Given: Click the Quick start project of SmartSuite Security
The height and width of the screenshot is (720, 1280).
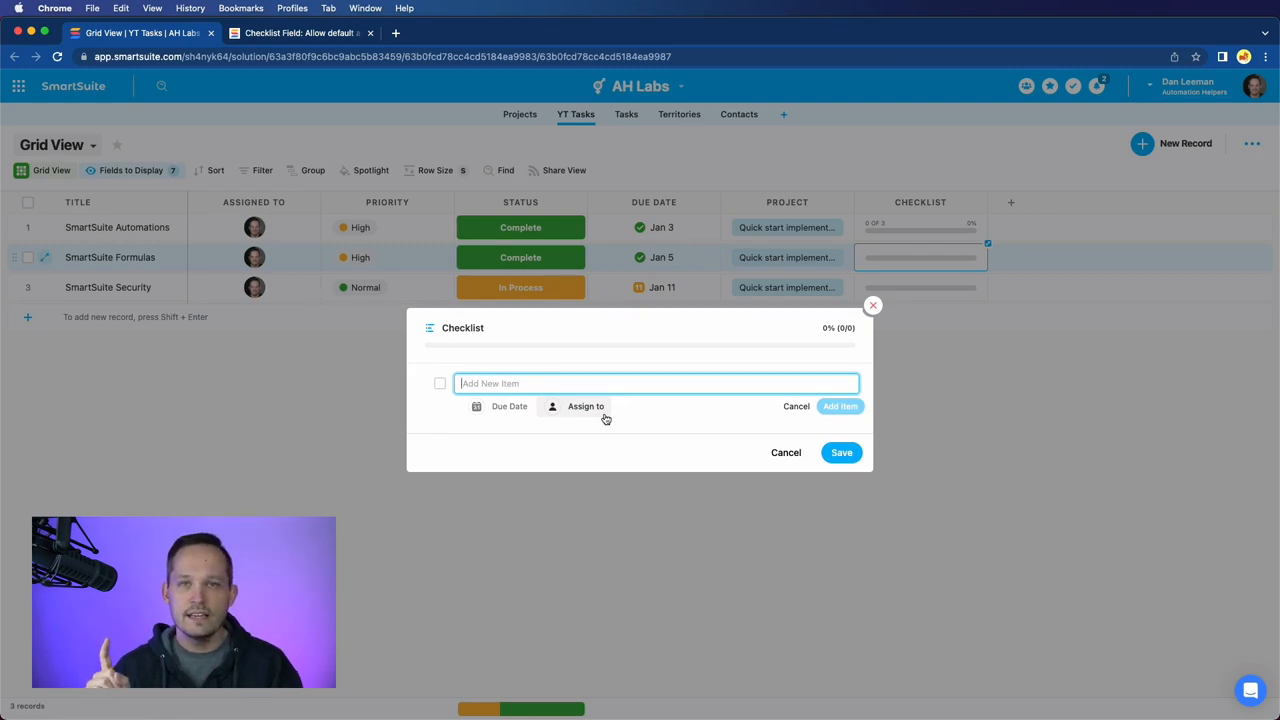Looking at the screenshot, I should point(787,287).
